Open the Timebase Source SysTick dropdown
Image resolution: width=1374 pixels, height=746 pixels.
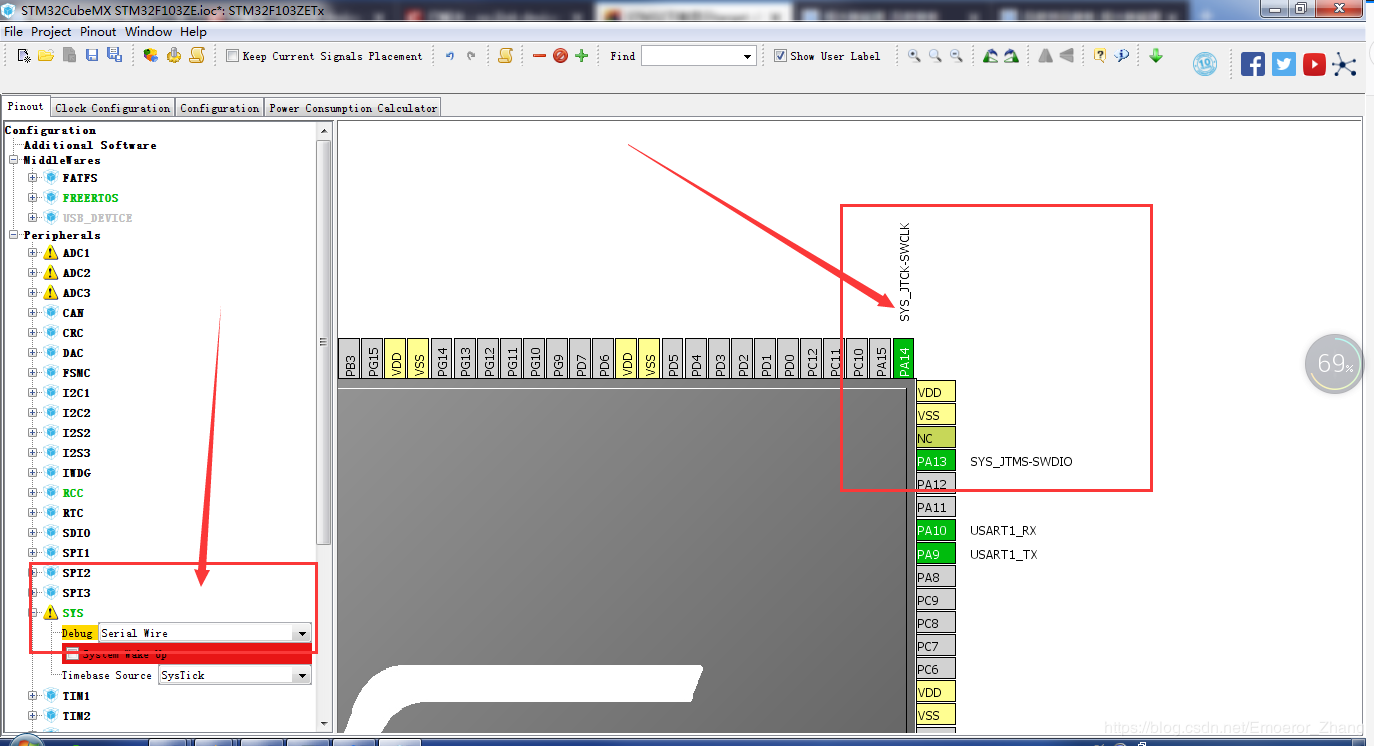[301, 675]
